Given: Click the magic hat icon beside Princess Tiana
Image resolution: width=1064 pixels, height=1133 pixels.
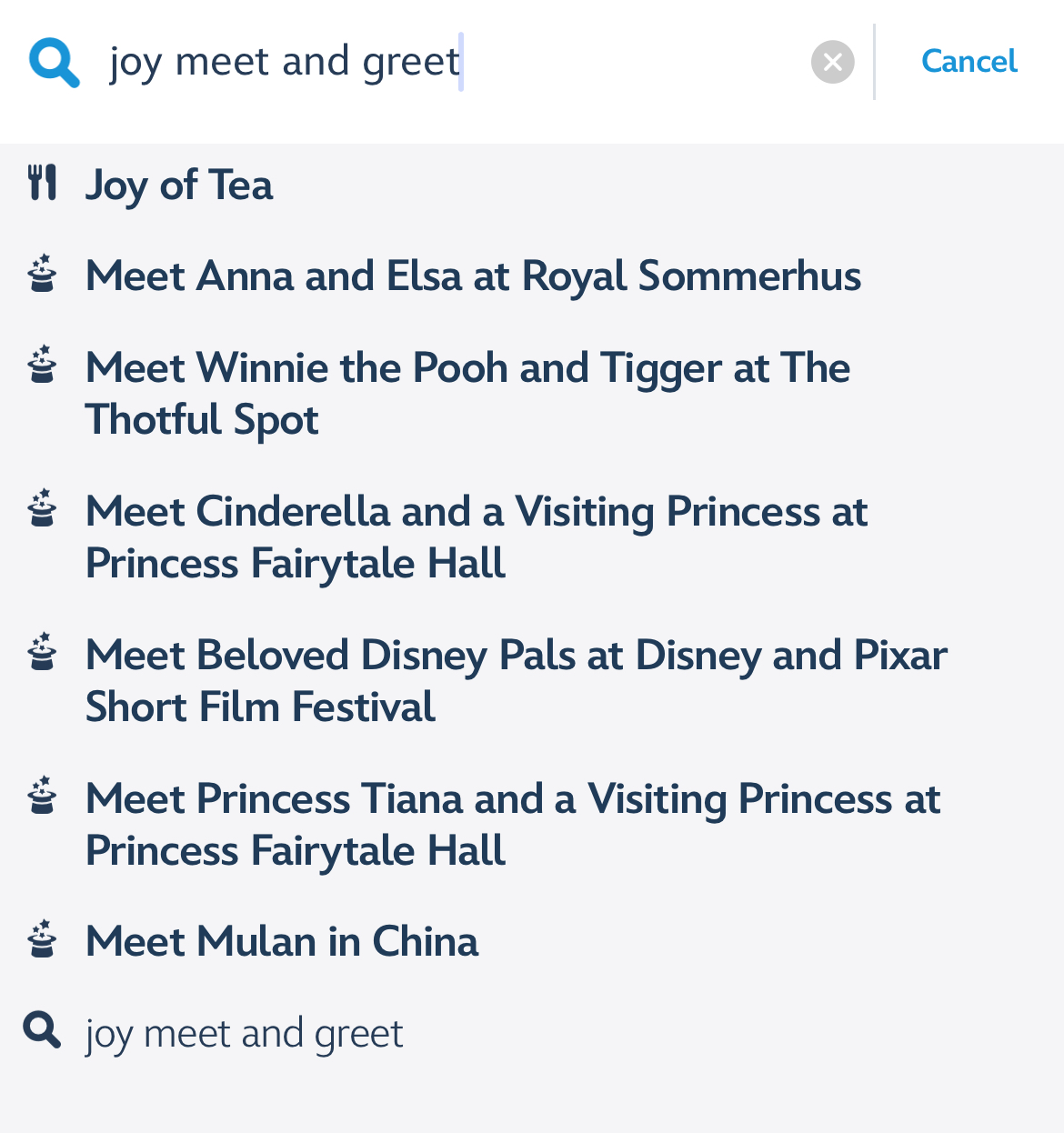Looking at the screenshot, I should pos(42,797).
